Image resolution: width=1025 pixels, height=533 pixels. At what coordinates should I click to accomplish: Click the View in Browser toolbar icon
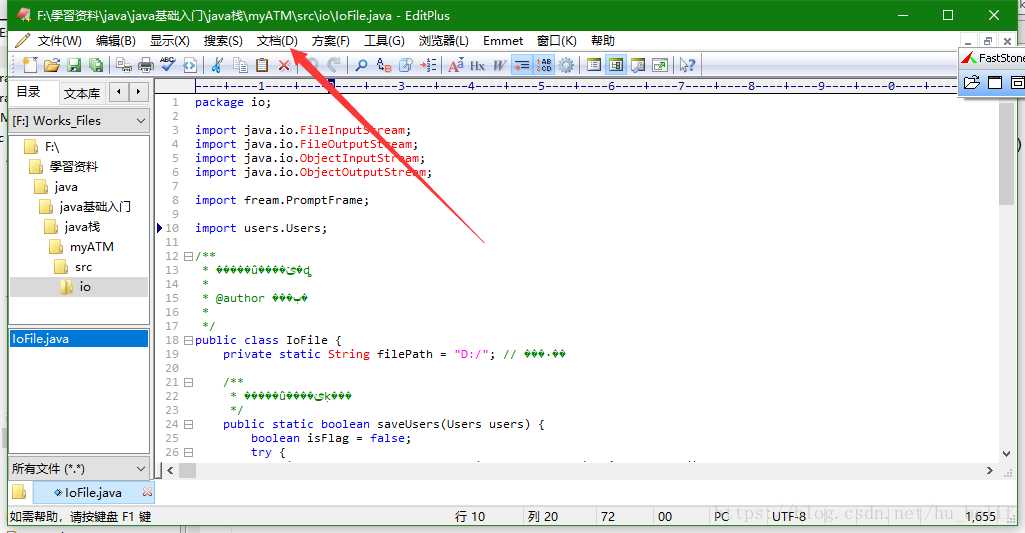tap(190, 65)
